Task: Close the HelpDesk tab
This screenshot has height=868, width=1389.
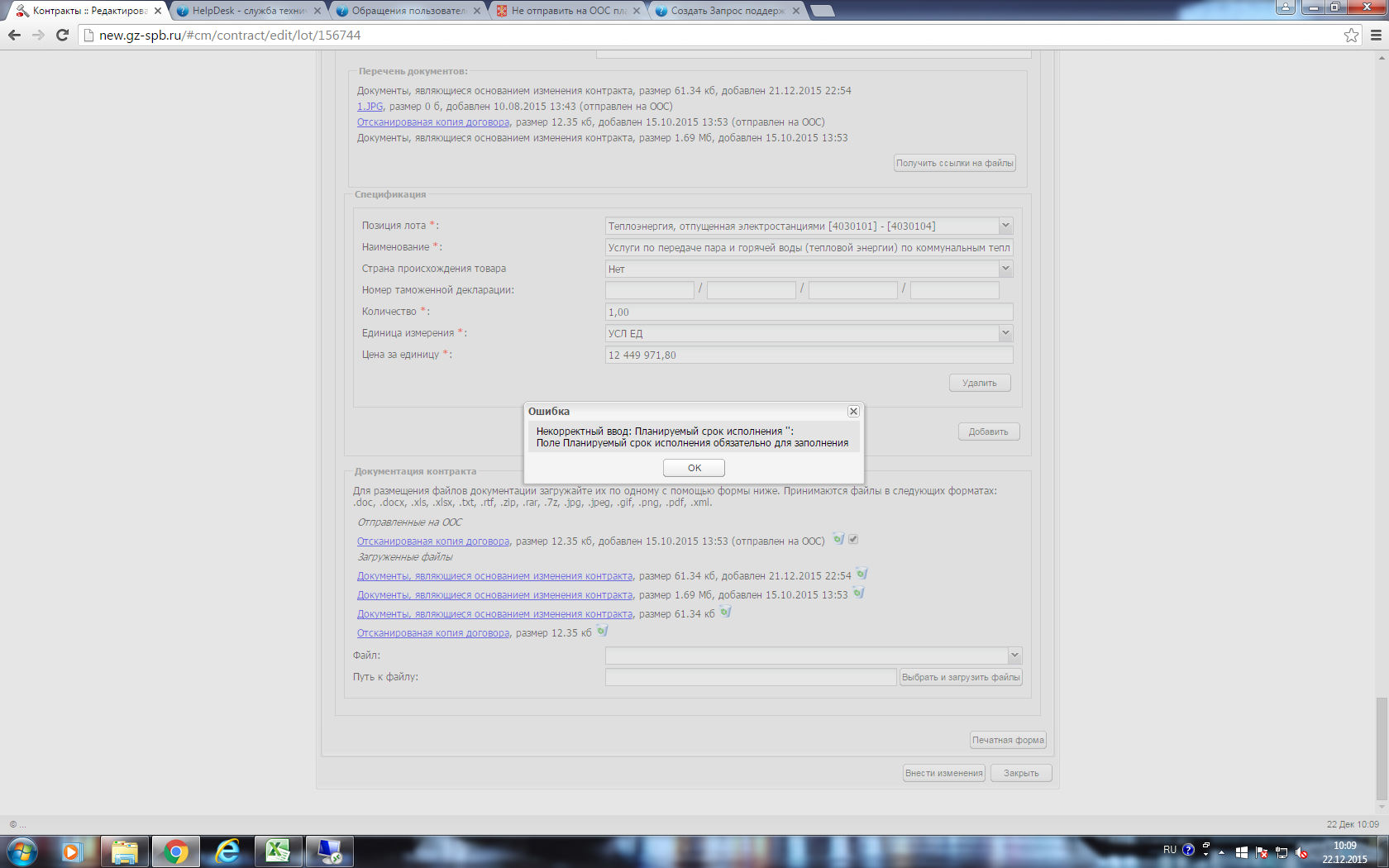Action: pos(317,11)
